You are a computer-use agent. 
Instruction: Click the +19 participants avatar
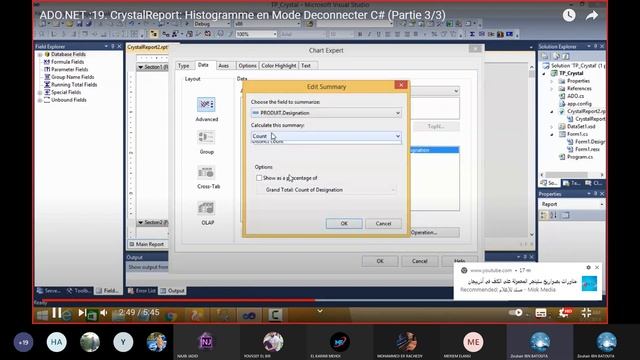point(23,342)
